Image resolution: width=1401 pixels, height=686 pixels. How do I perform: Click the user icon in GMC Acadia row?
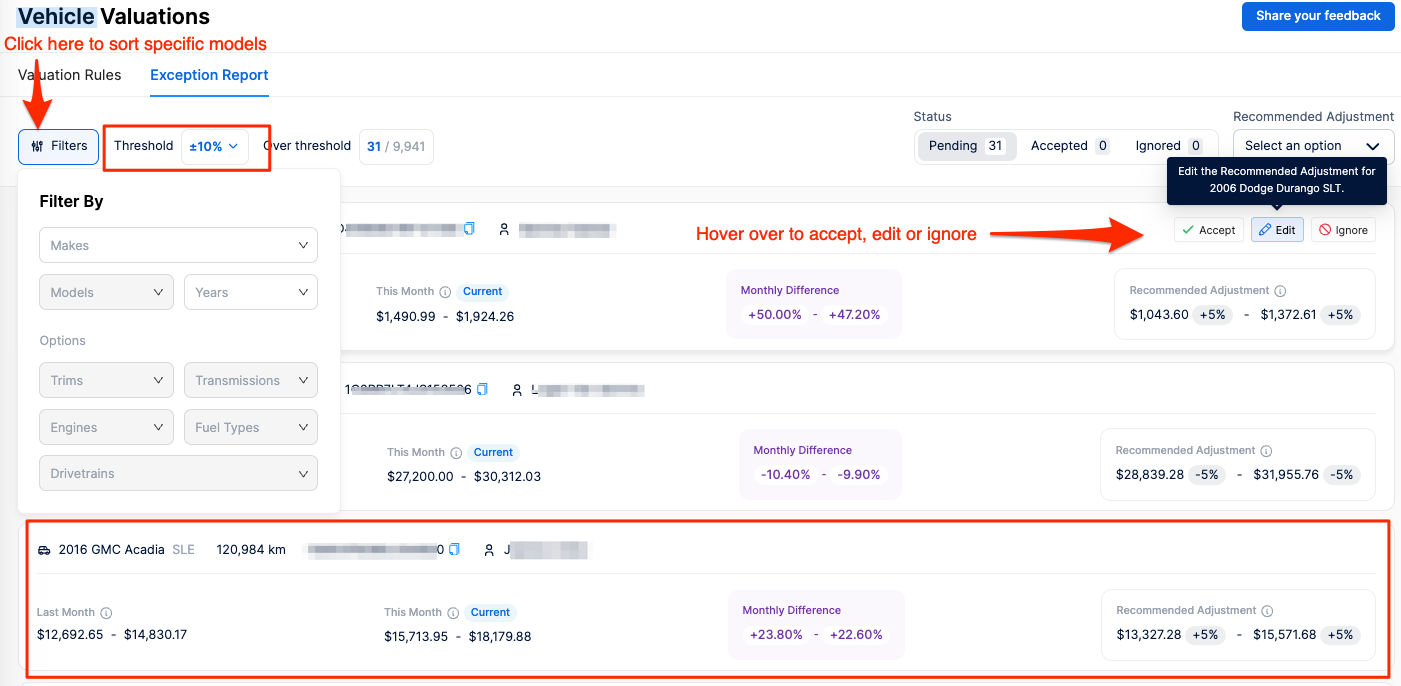[x=489, y=550]
